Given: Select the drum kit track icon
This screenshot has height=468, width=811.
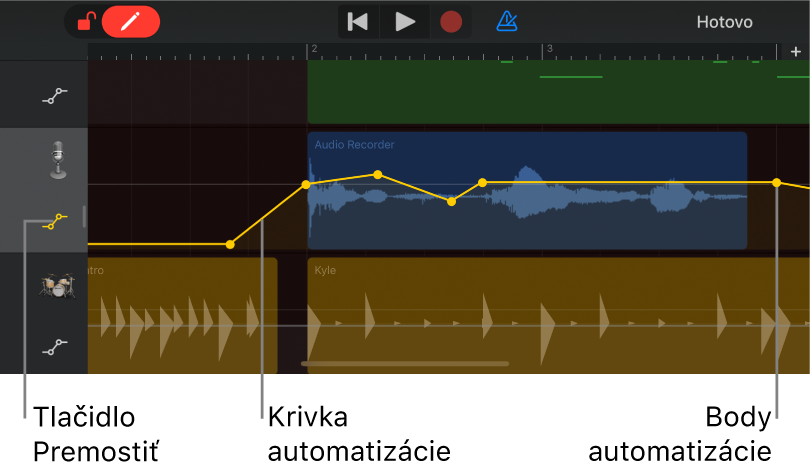Looking at the screenshot, I should 56,285.
